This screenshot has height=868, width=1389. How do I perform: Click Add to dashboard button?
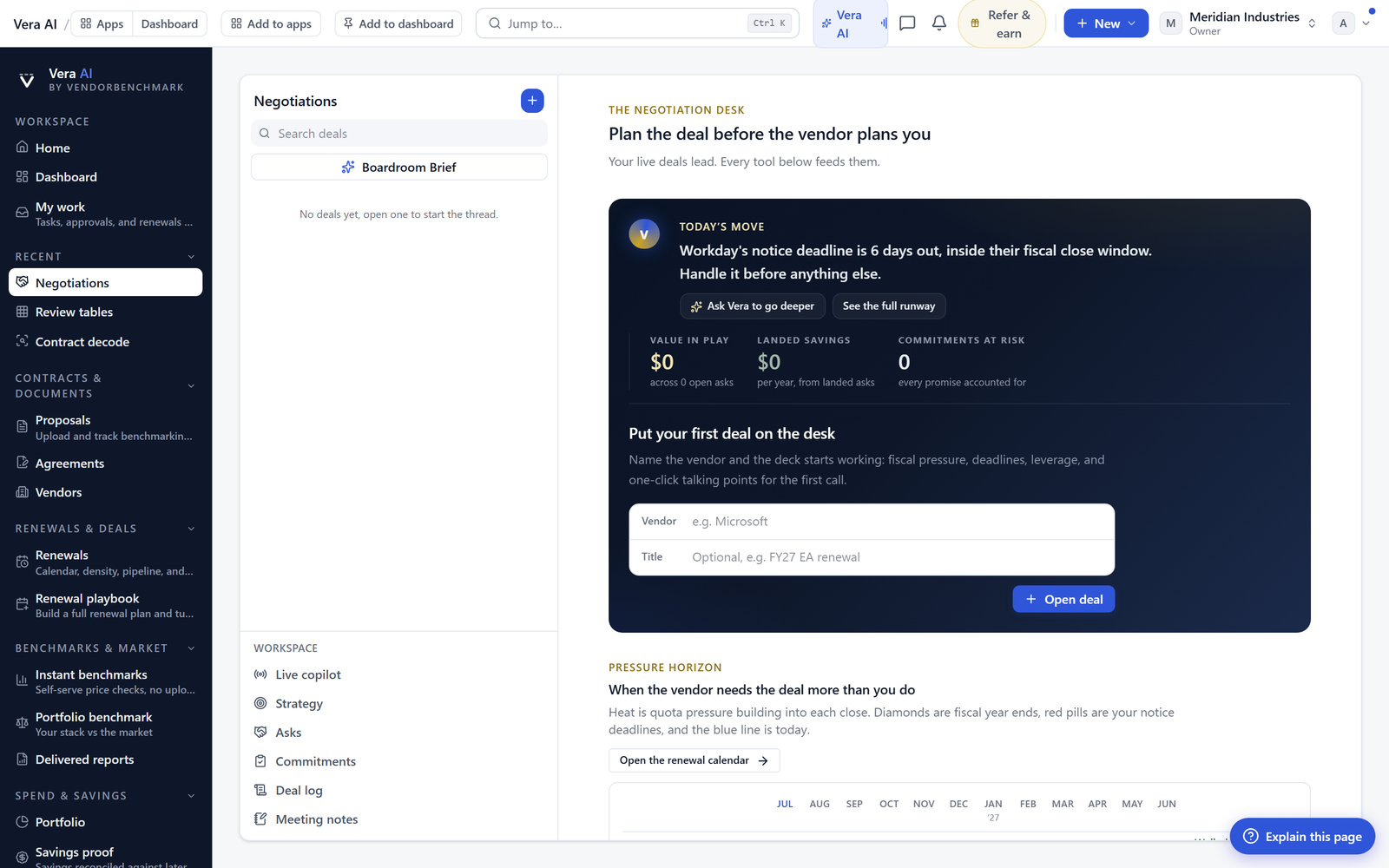(398, 23)
